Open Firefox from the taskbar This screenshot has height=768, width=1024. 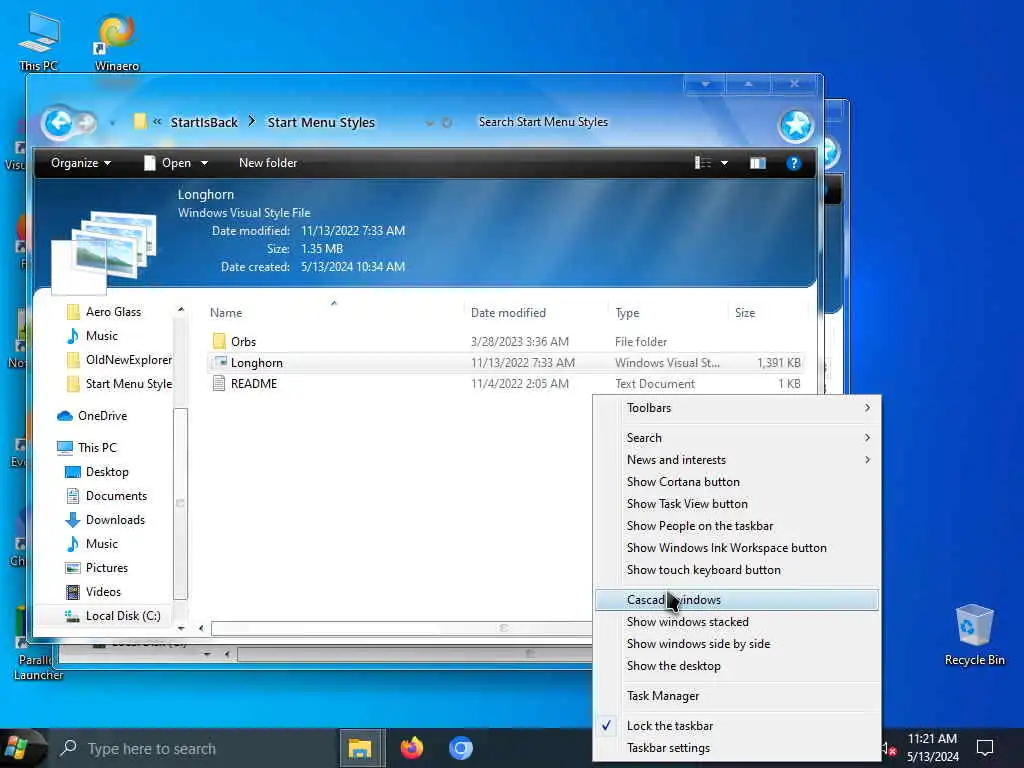point(411,748)
